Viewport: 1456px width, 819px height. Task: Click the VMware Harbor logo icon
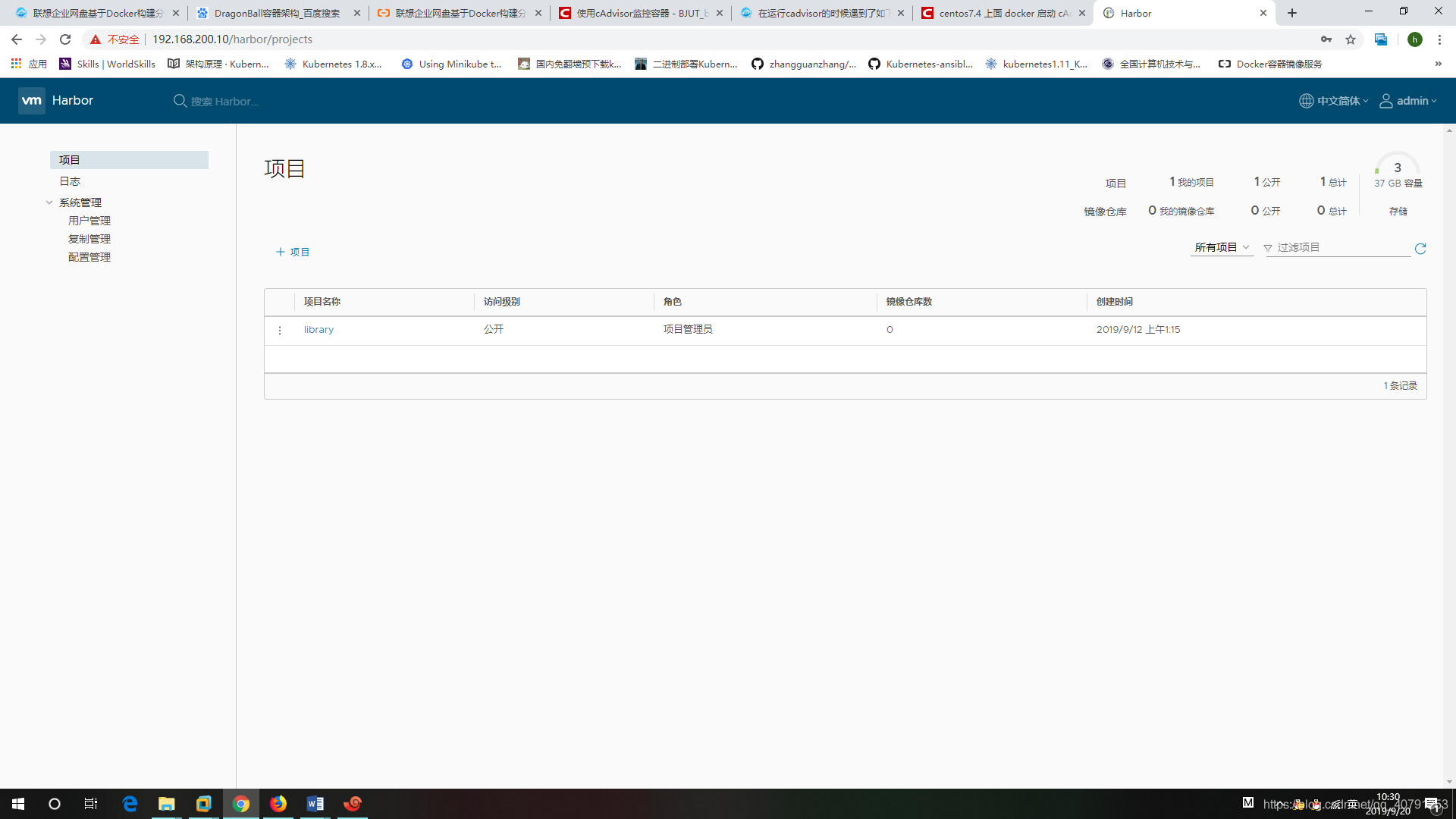32,100
